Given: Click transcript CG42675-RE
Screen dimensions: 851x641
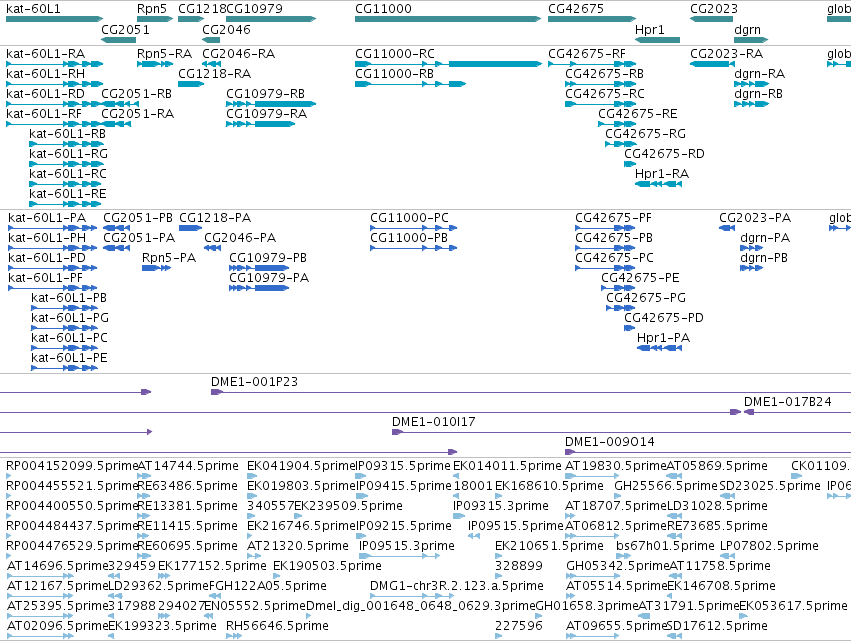Looking at the screenshot, I should coord(617,124).
